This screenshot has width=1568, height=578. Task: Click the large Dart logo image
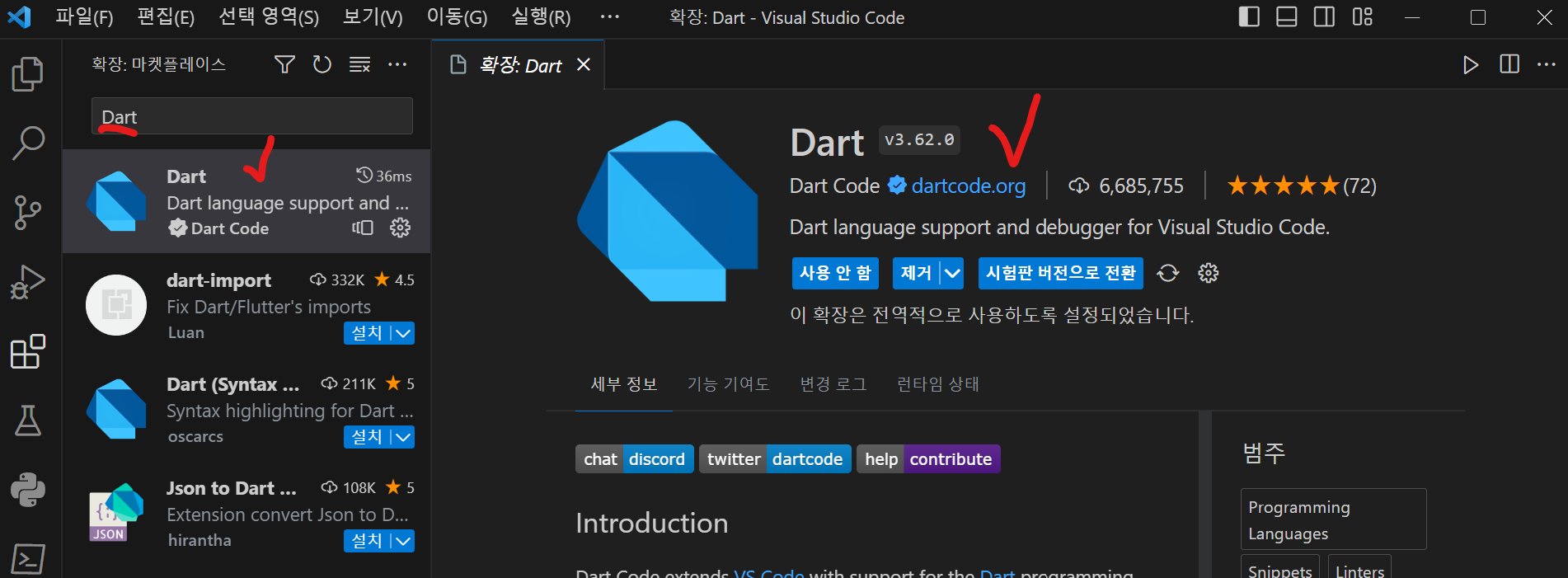668,211
